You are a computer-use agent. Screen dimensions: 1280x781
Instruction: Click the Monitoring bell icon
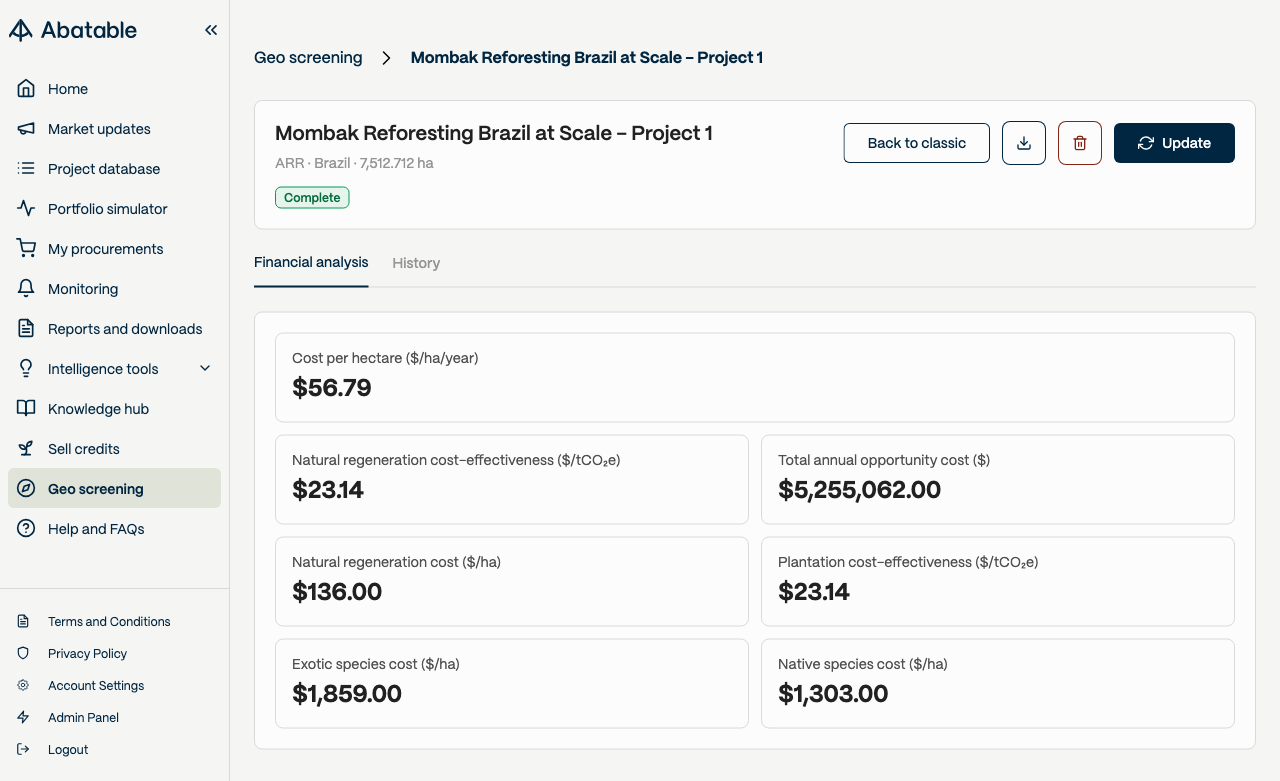click(27, 289)
